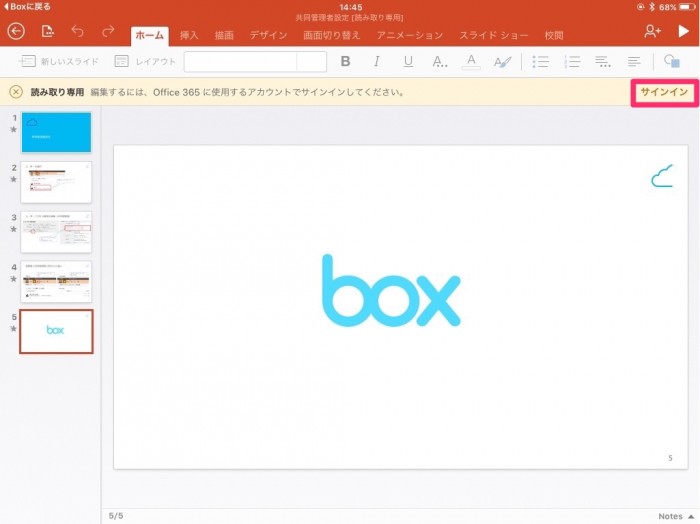
Task: Tap the 5/5 slide counter
Action: [116, 516]
